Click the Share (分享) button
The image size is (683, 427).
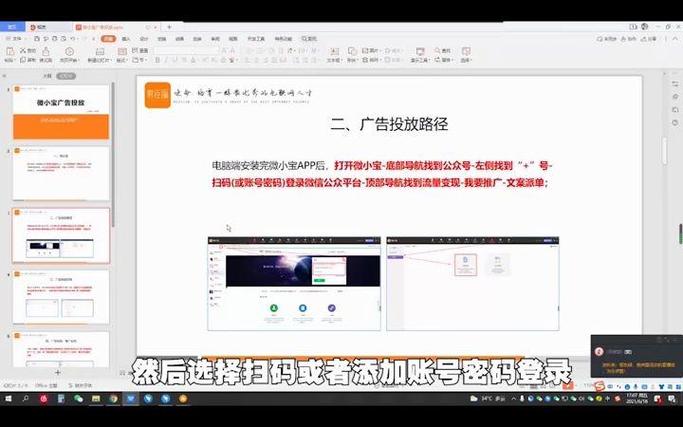coord(650,39)
